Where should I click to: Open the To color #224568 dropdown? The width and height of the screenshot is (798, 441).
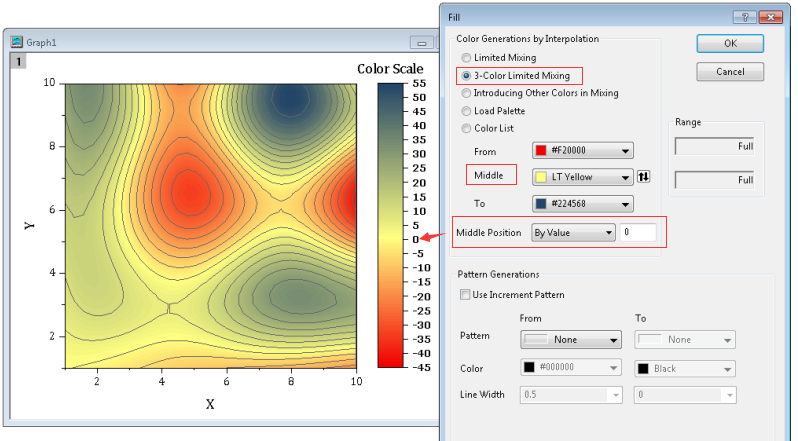[584, 204]
